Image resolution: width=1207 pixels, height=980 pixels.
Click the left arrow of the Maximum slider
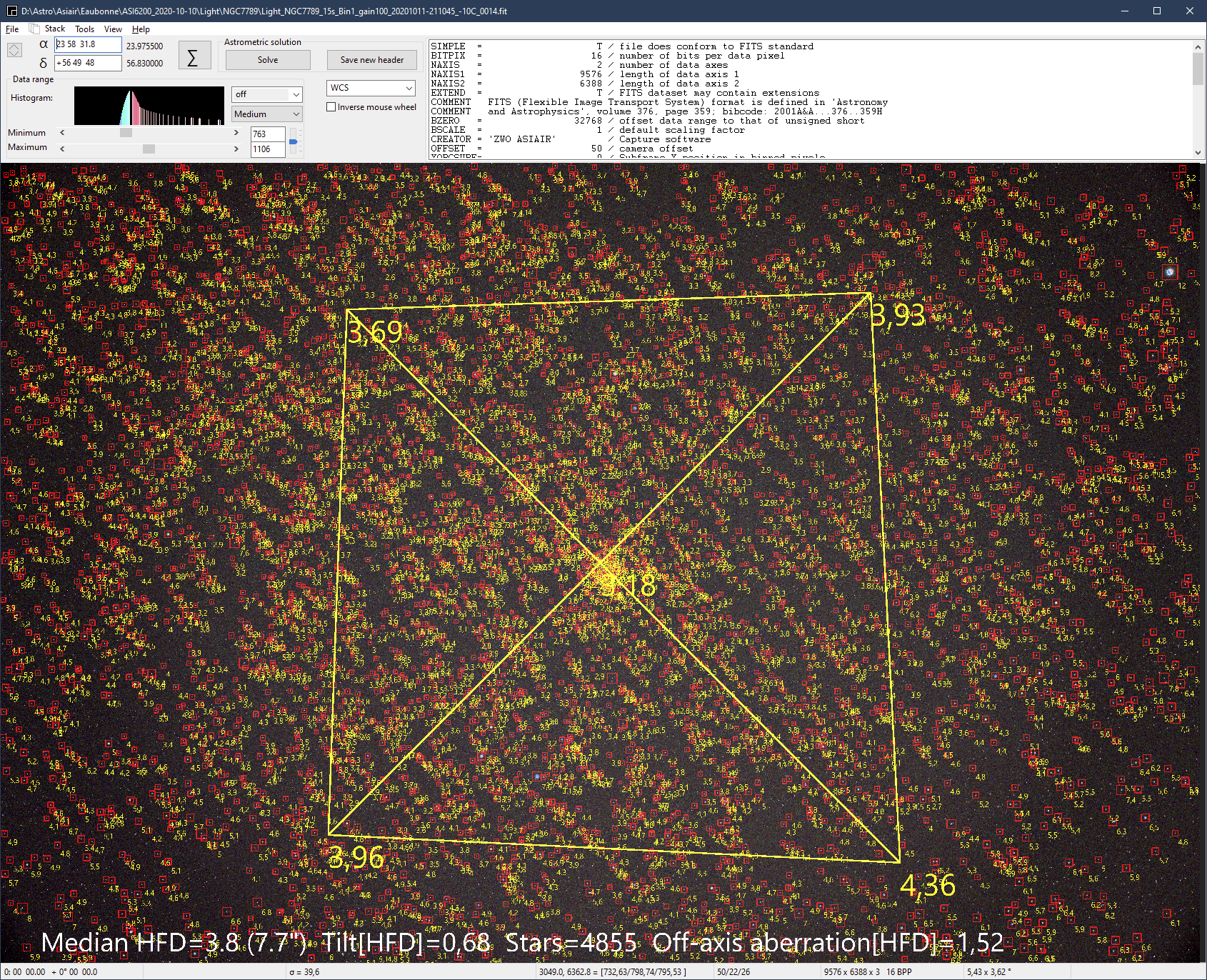62,149
